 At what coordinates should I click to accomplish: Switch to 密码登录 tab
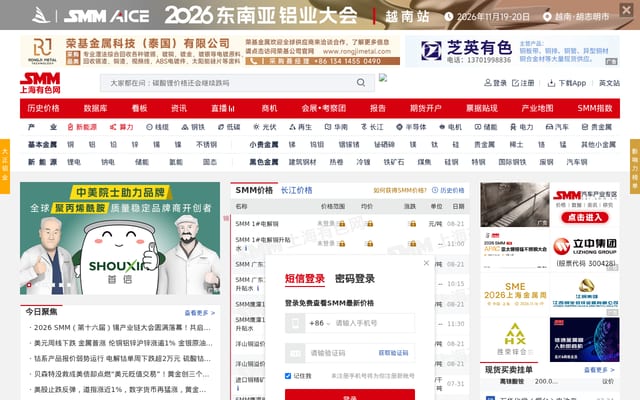(x=355, y=279)
